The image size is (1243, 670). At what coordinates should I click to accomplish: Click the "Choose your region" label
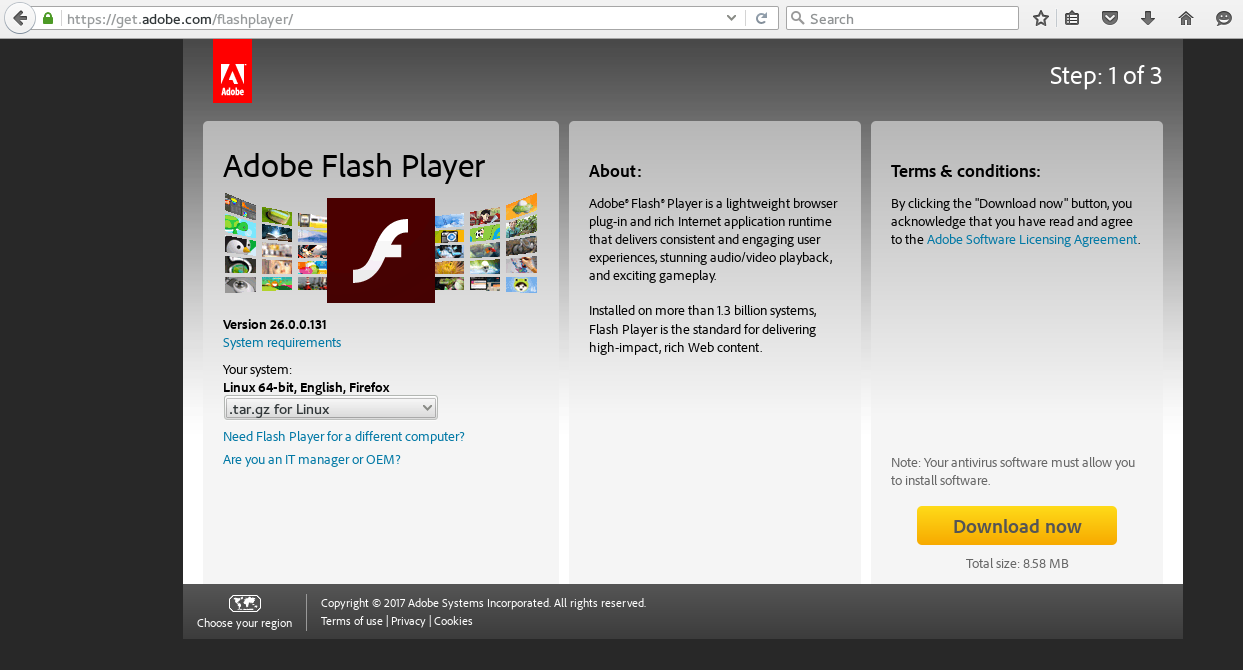245,623
